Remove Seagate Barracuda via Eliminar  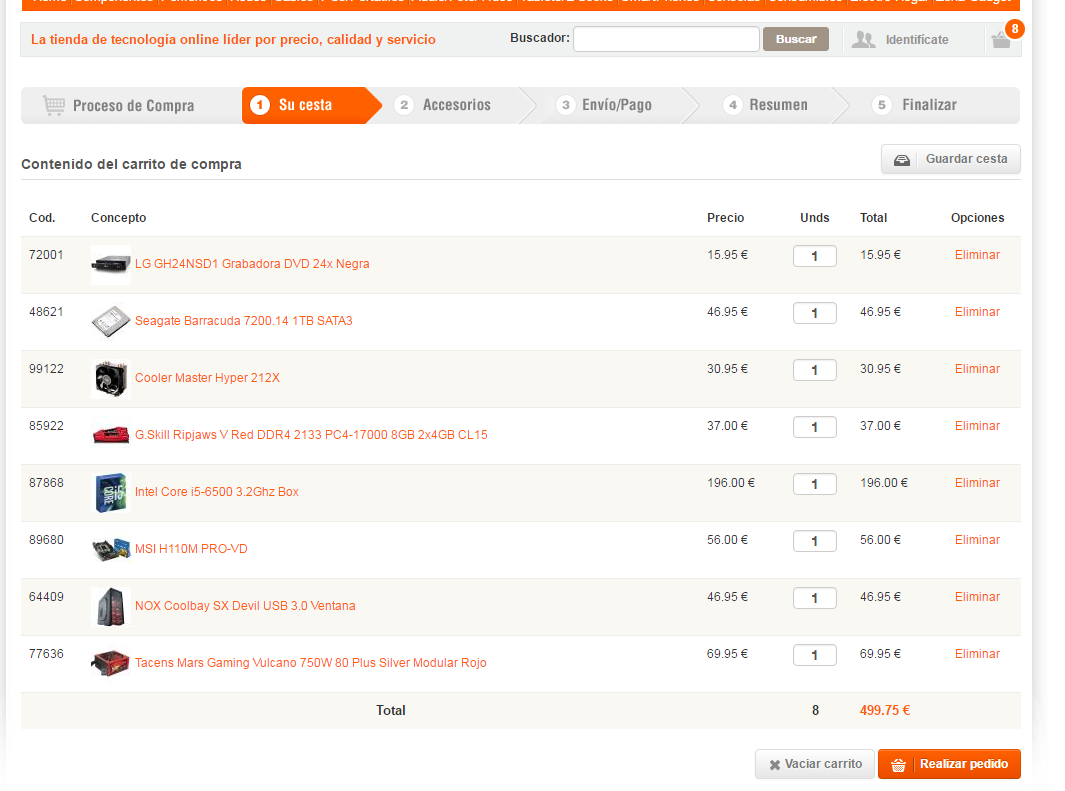coord(977,312)
